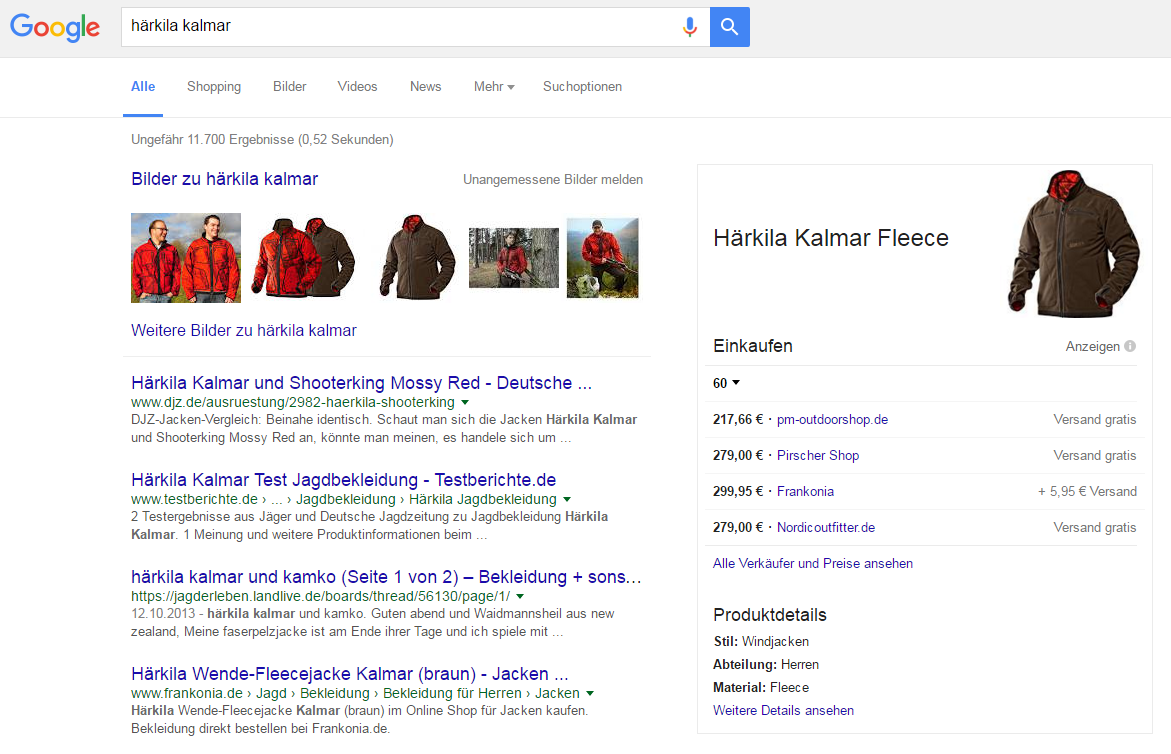Open the Mehr dropdown menu
The width and height of the screenshot is (1171, 754).
coord(494,87)
